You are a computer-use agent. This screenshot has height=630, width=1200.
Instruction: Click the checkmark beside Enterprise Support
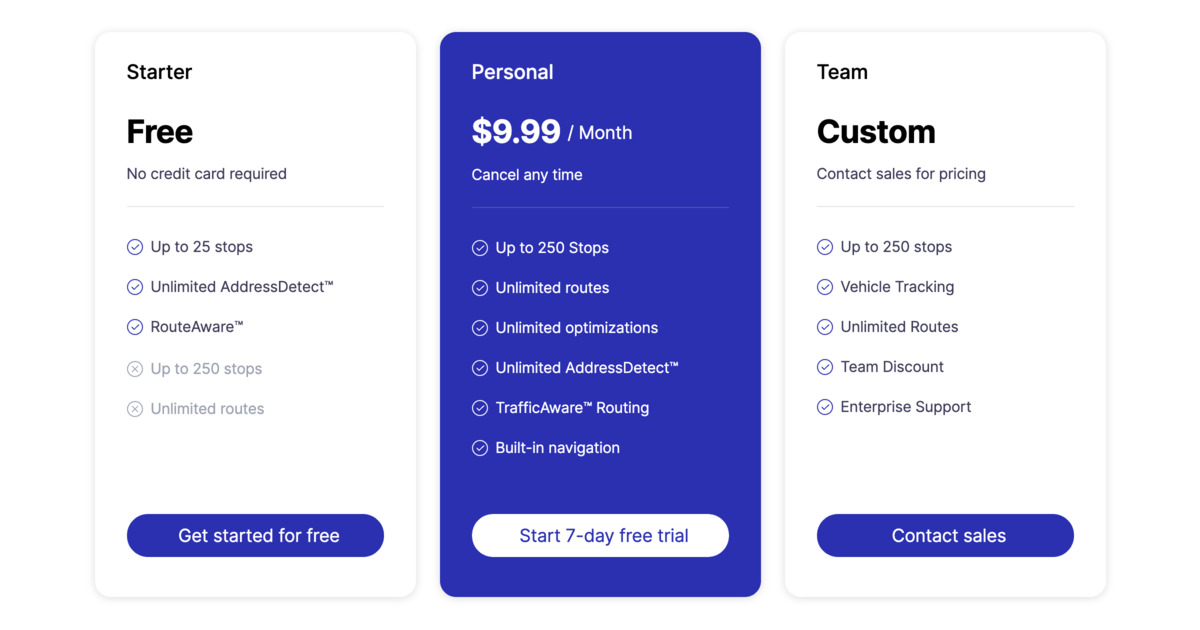pos(825,407)
